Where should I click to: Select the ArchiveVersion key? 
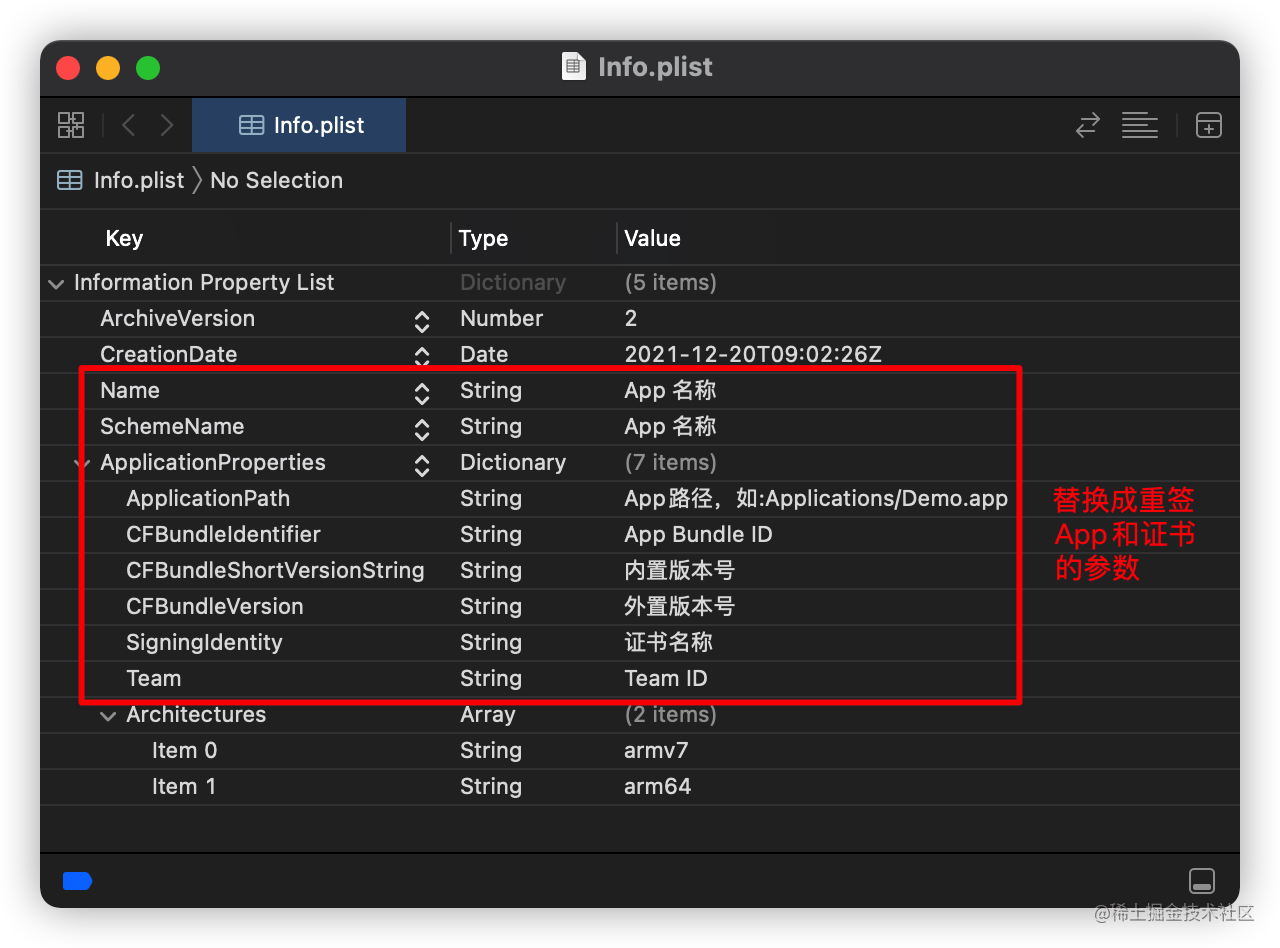pos(177,318)
